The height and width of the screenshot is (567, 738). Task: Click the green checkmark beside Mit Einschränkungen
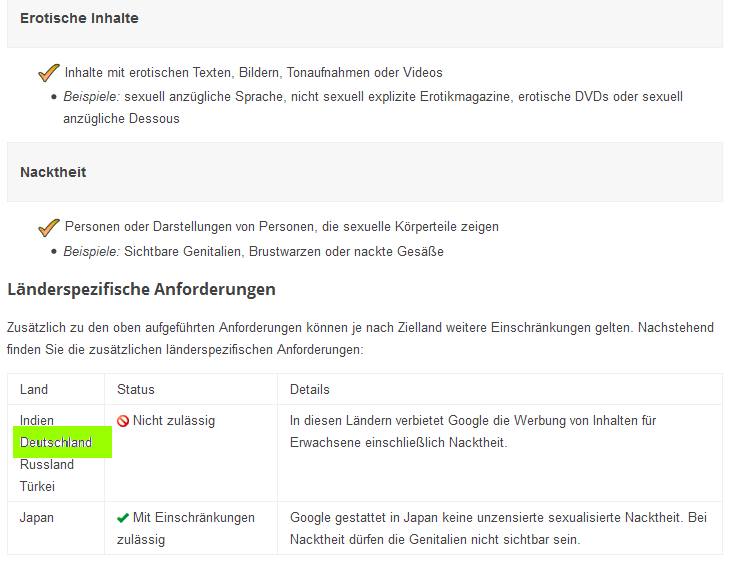tap(123, 518)
